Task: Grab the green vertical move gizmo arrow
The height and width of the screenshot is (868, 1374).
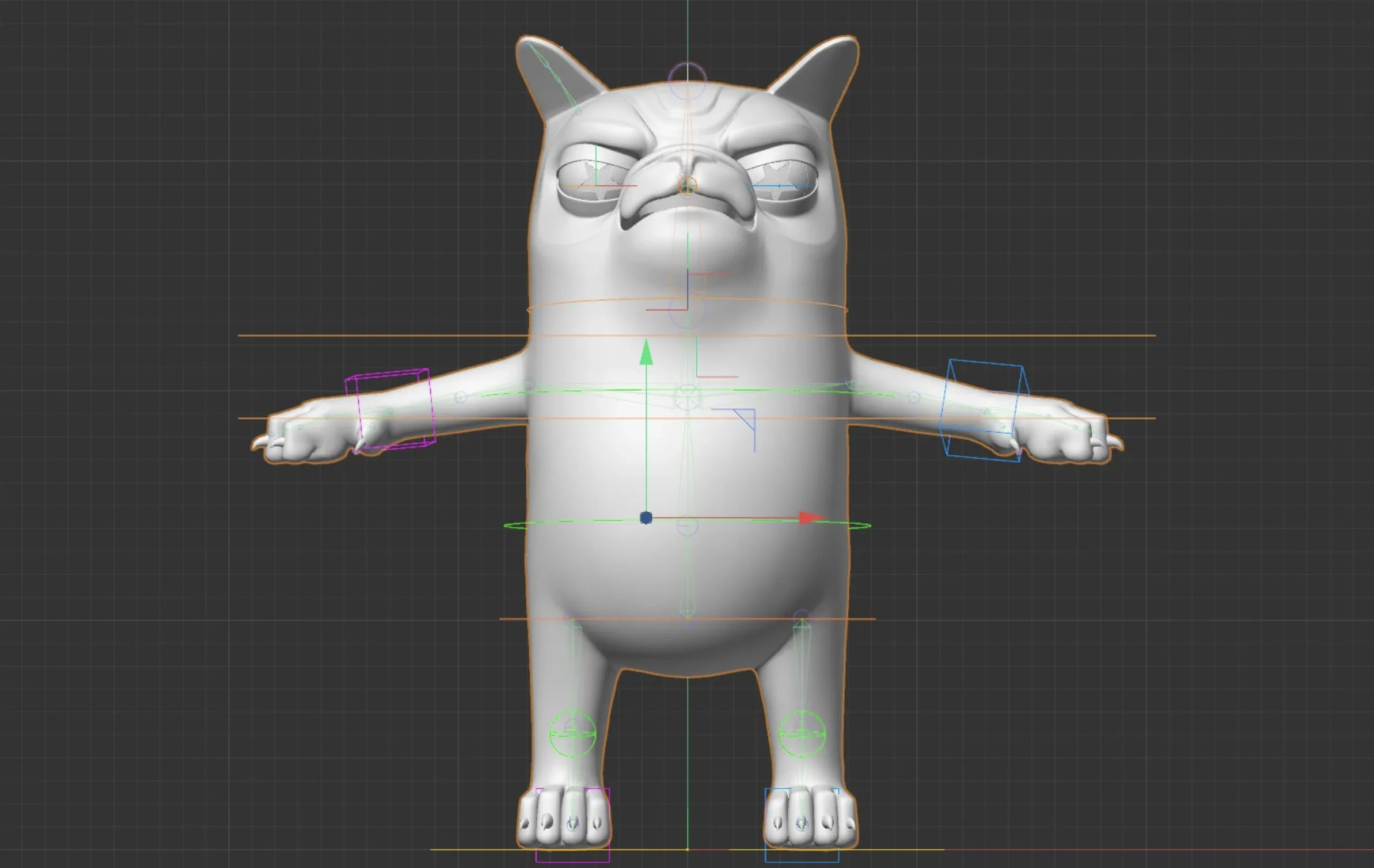Action: click(646, 352)
